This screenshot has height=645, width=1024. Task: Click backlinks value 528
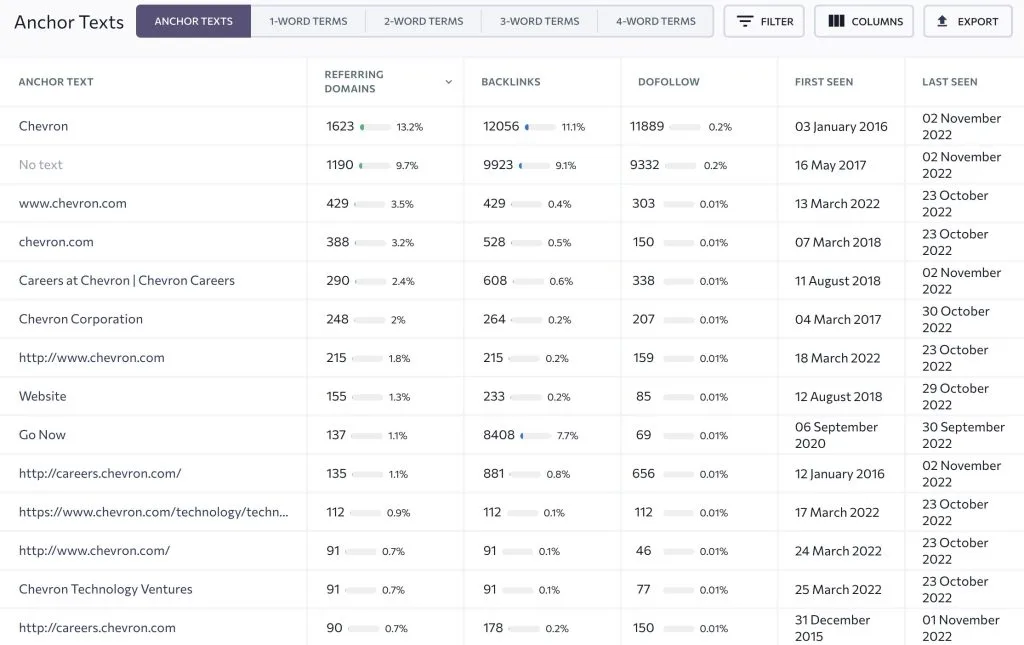(x=494, y=242)
